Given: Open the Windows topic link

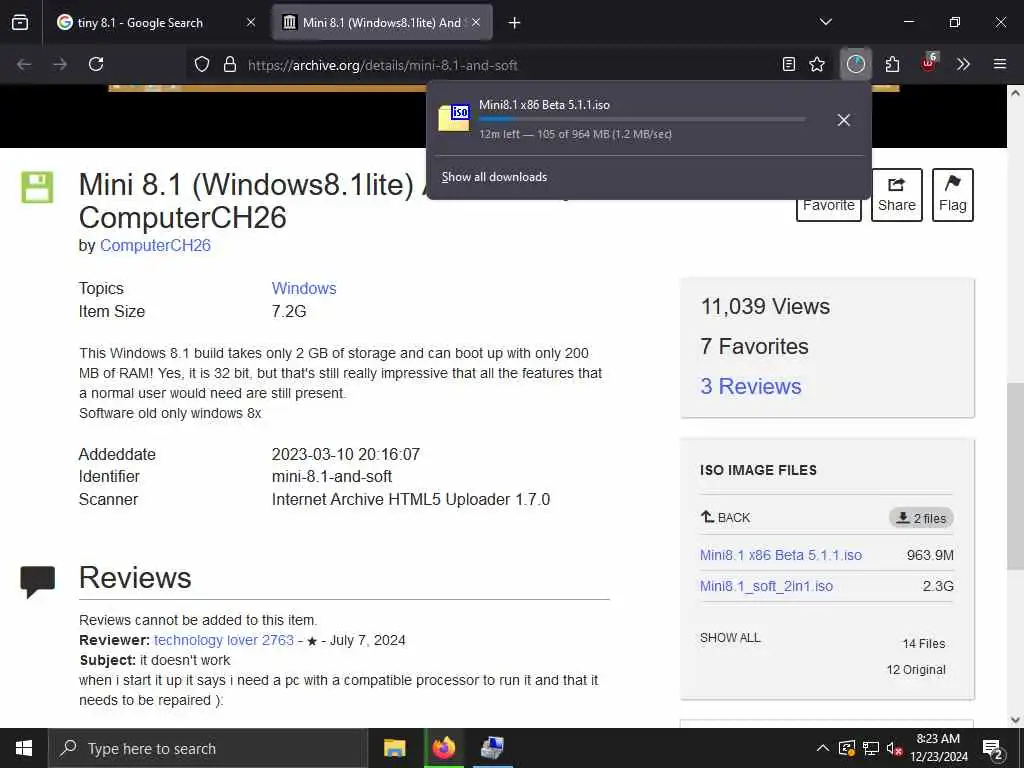Looking at the screenshot, I should point(304,288).
